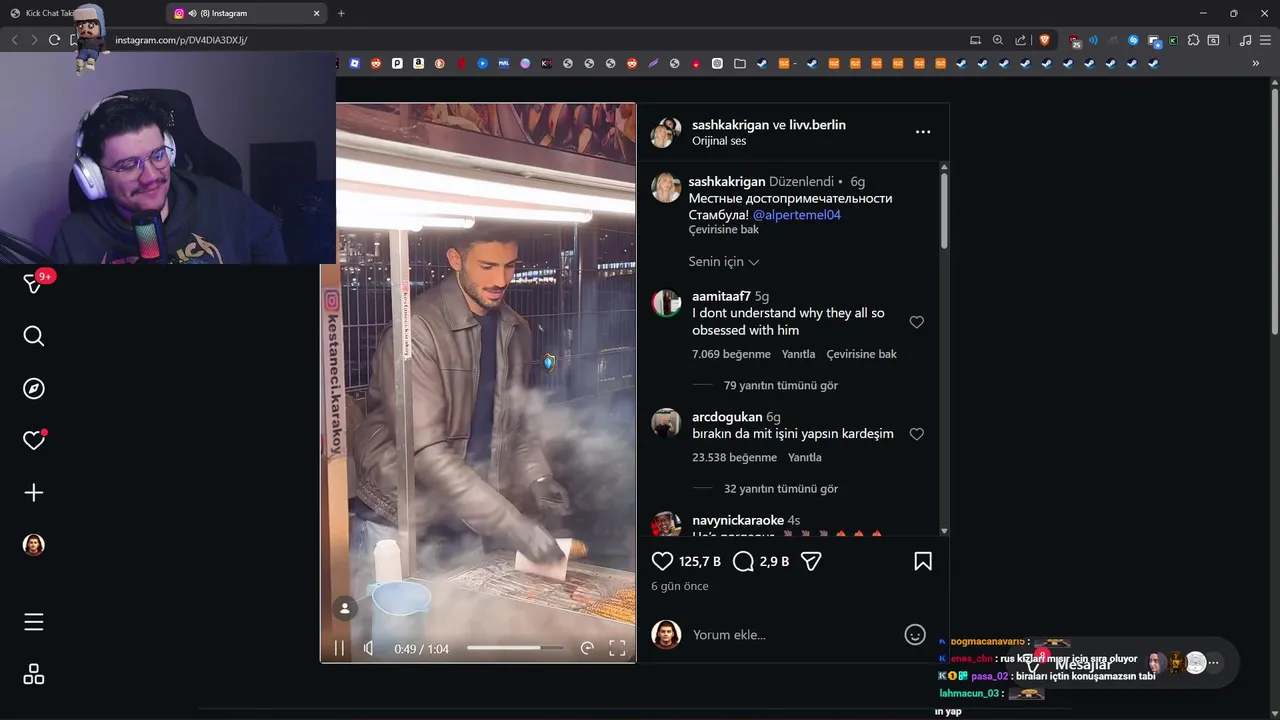The image size is (1280, 720).
Task: Click the comment bubble icon under post
Action: point(743,561)
